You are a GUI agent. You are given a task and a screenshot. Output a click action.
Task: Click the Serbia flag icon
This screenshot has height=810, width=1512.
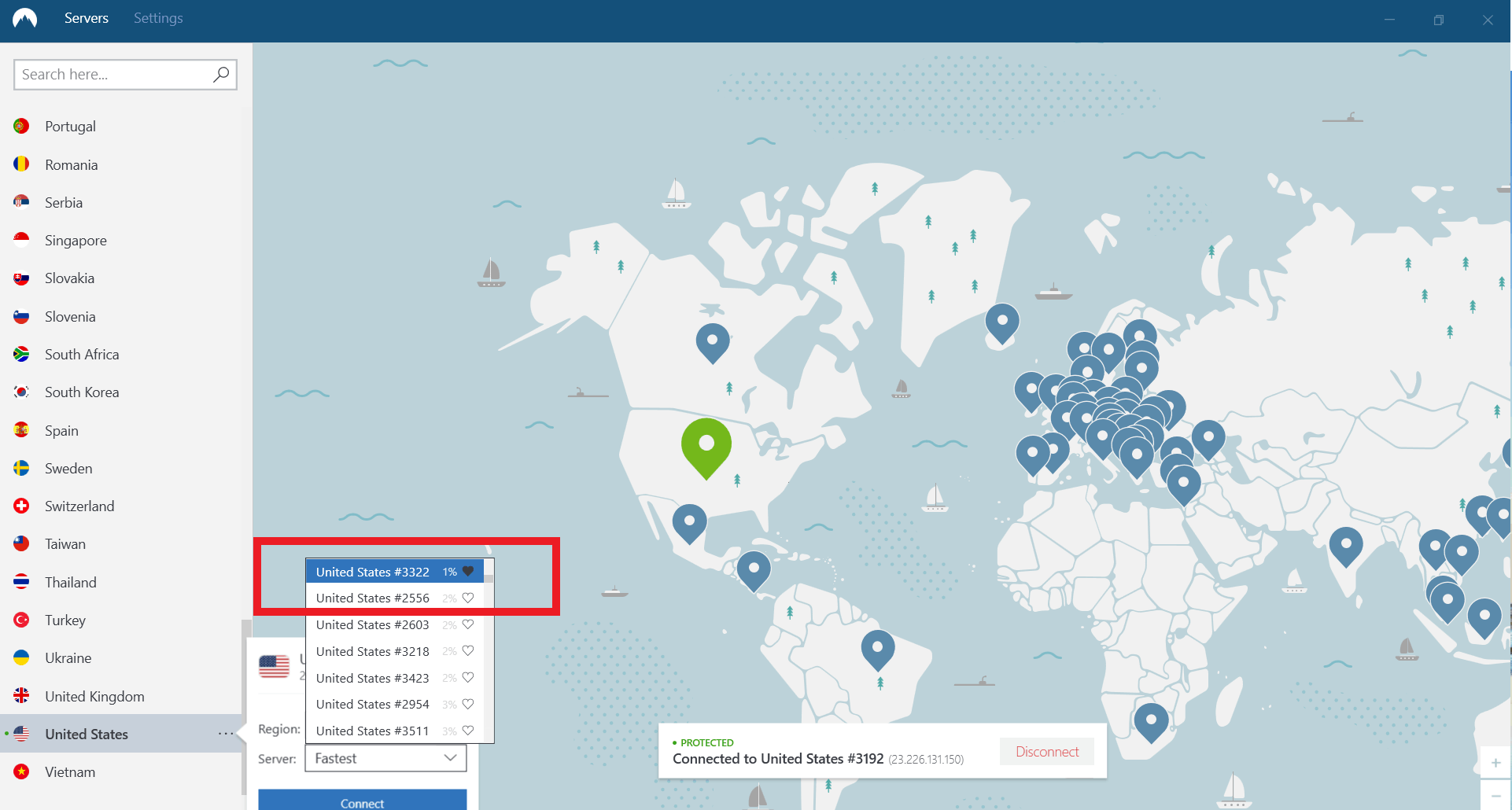[22, 202]
